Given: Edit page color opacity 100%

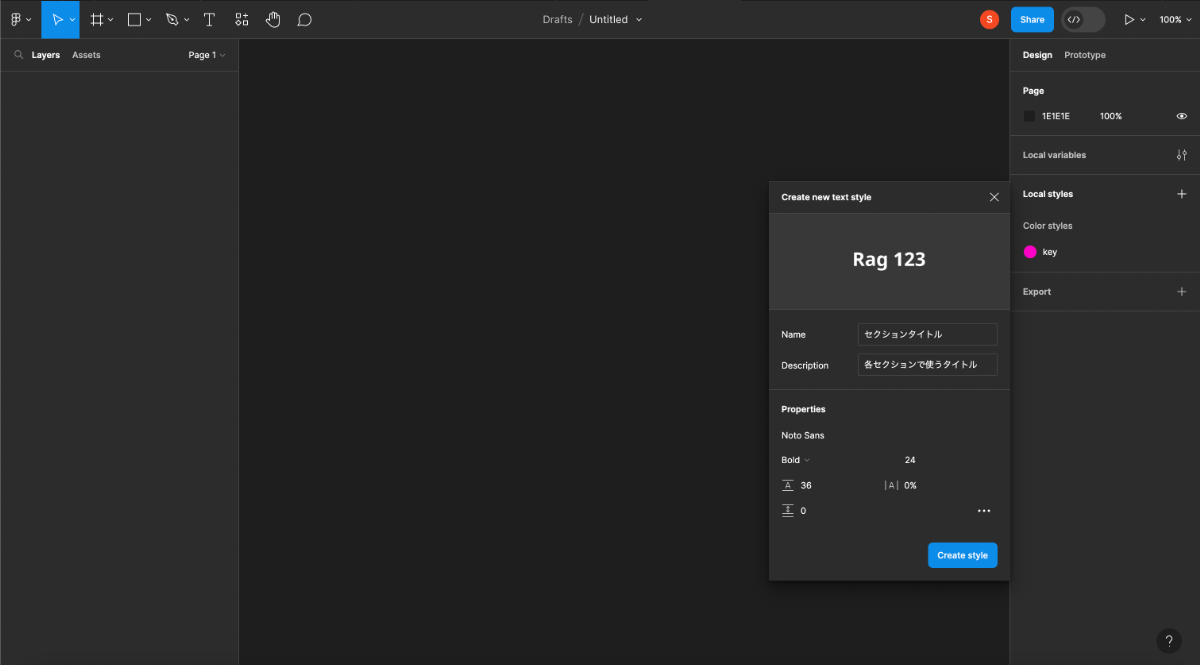Looking at the screenshot, I should point(1111,116).
